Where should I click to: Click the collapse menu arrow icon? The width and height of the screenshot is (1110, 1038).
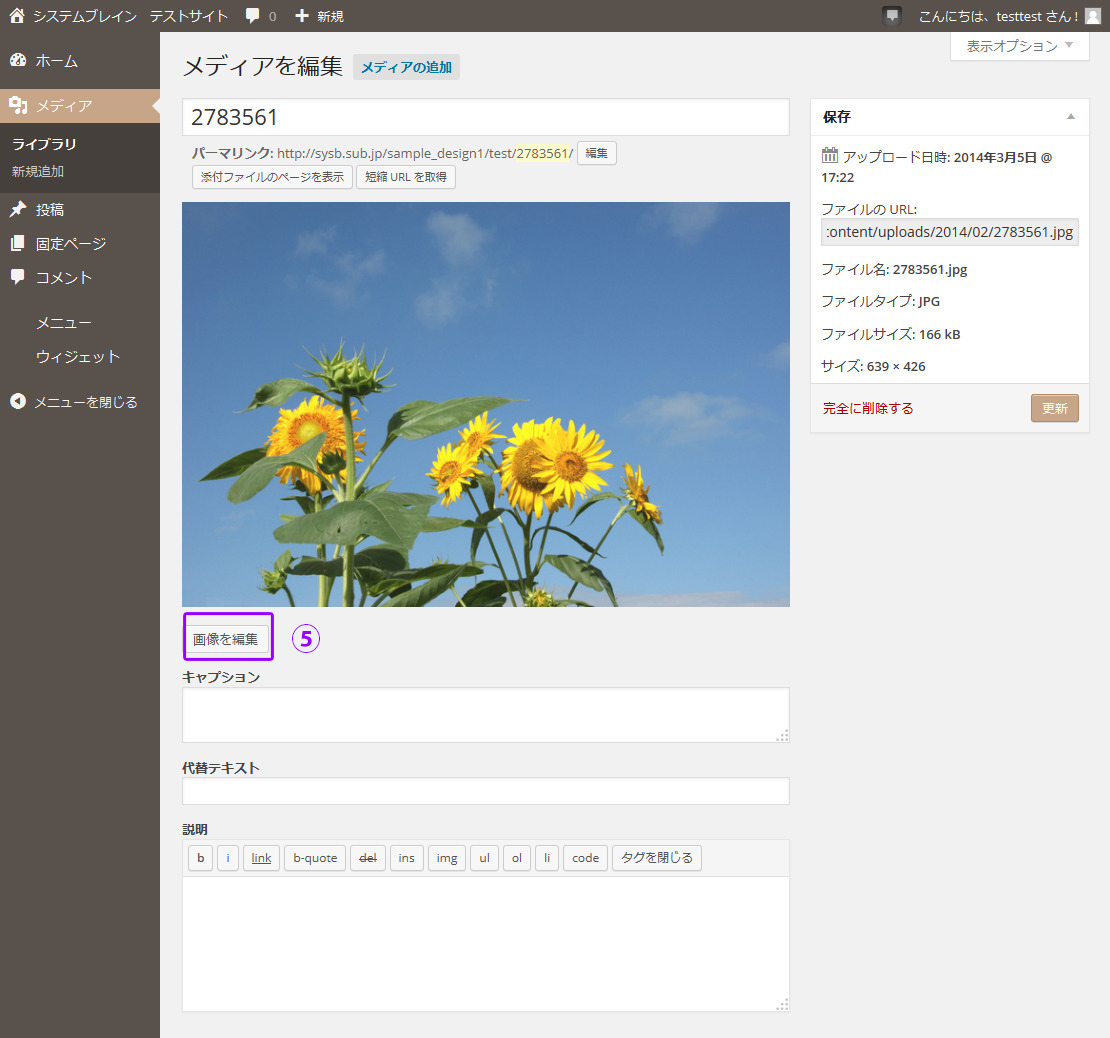coord(17,402)
